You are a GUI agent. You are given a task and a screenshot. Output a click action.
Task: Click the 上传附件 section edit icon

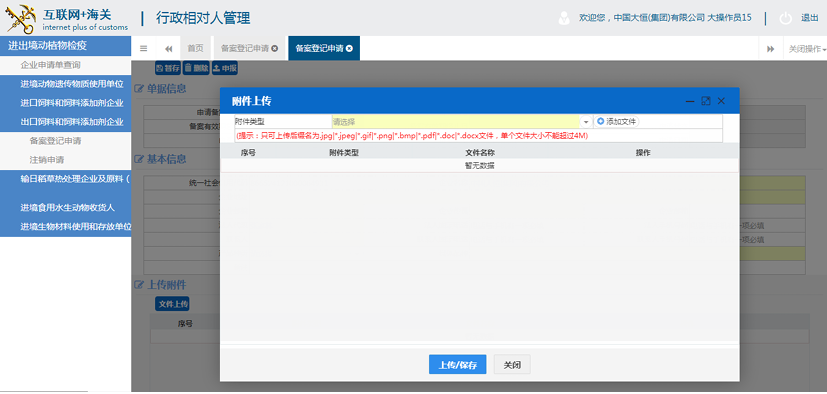click(139, 285)
